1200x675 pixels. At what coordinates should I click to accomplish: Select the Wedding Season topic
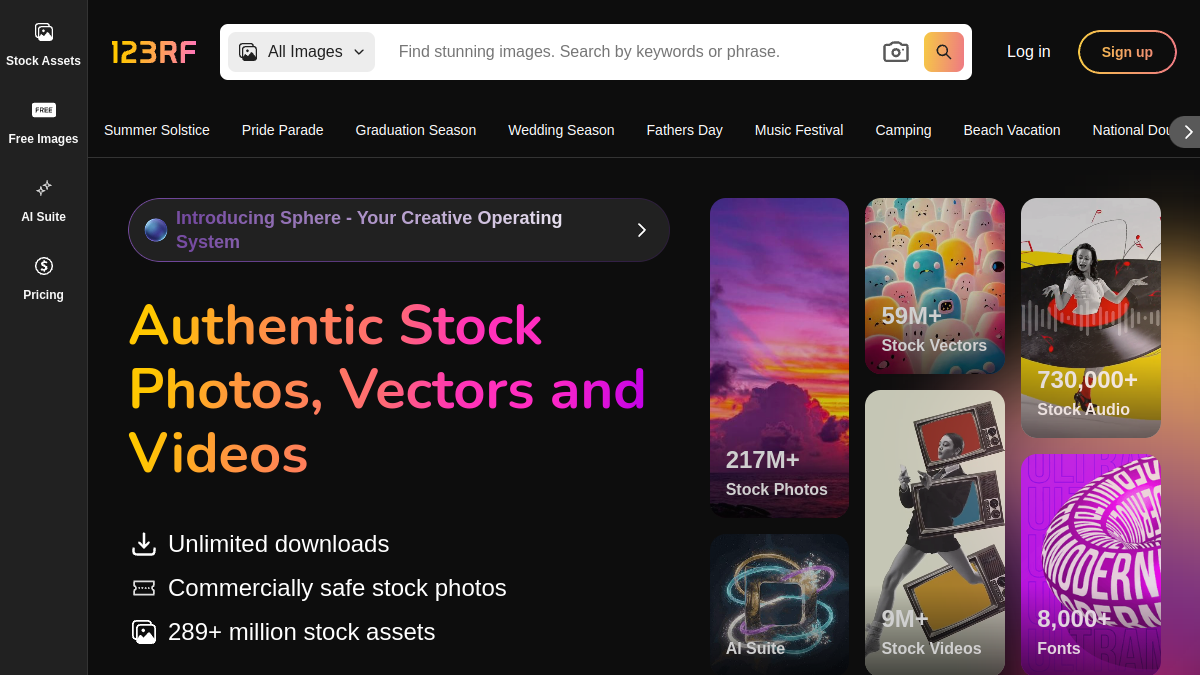click(561, 130)
